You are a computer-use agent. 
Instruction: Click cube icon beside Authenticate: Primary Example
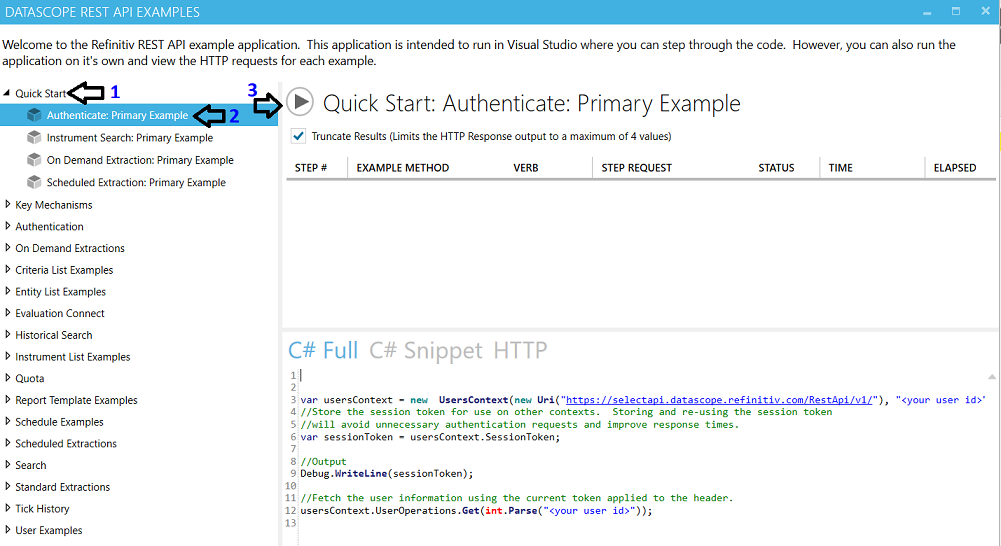tap(34, 115)
